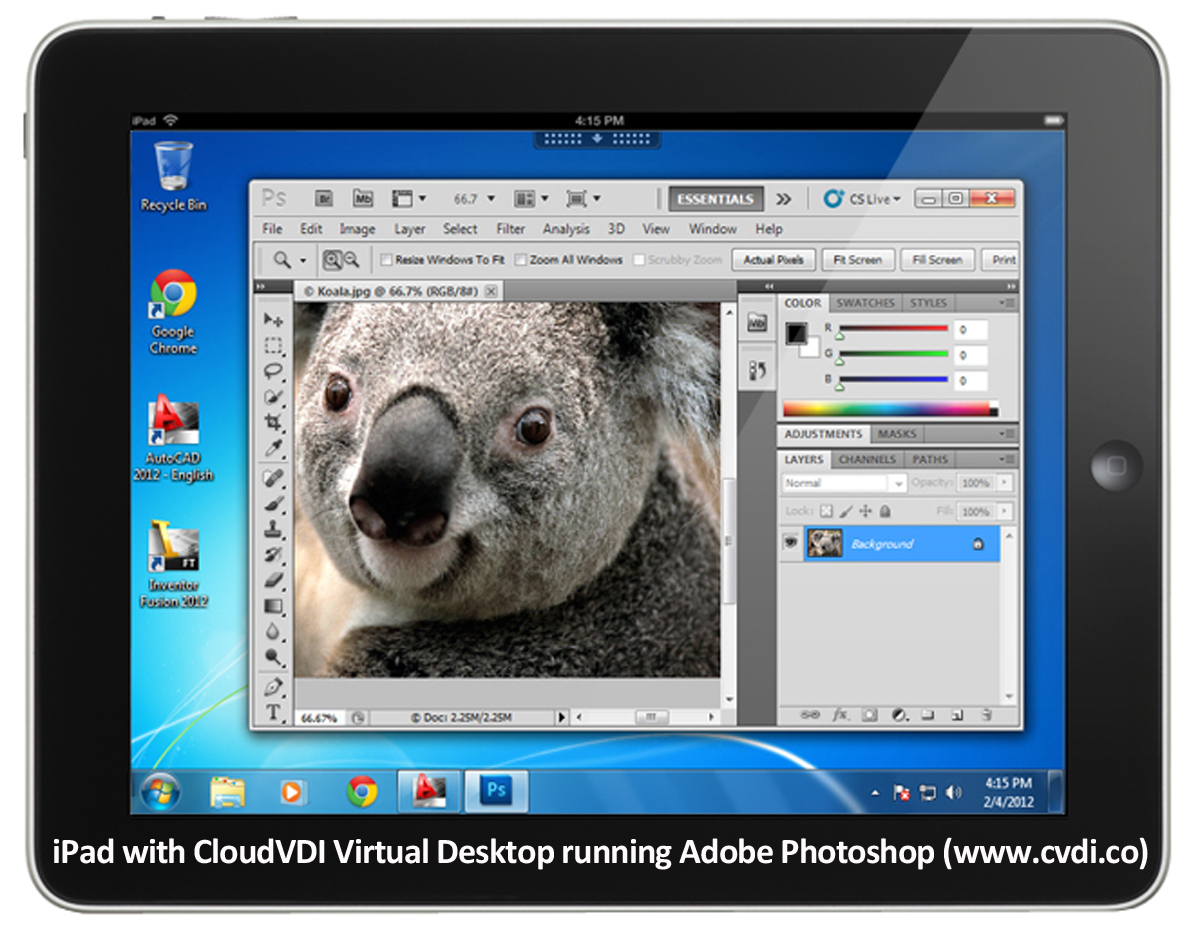The image size is (1200, 934).
Task: Select the Blur tool
Action: click(273, 631)
